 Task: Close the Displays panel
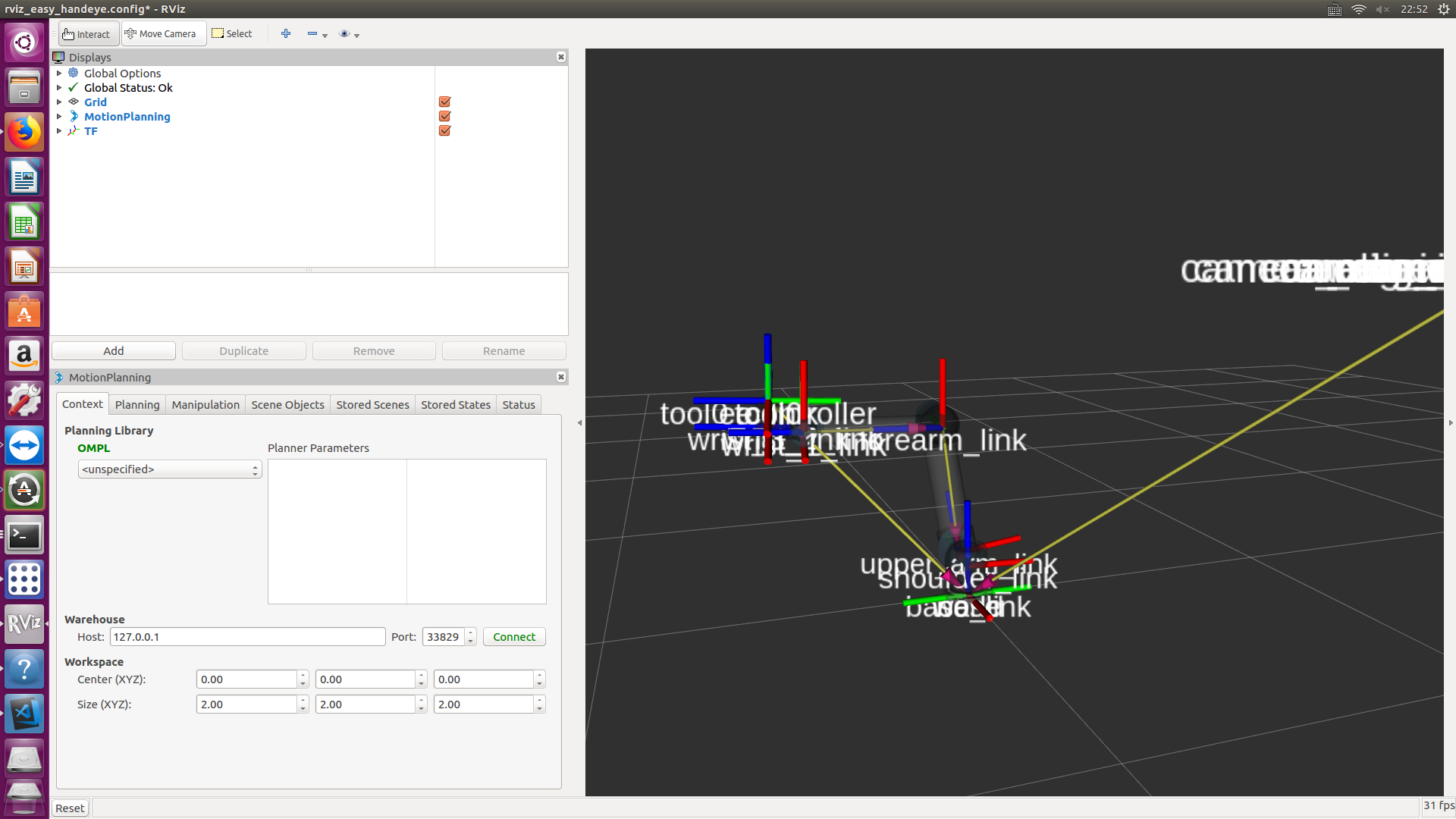coord(561,57)
